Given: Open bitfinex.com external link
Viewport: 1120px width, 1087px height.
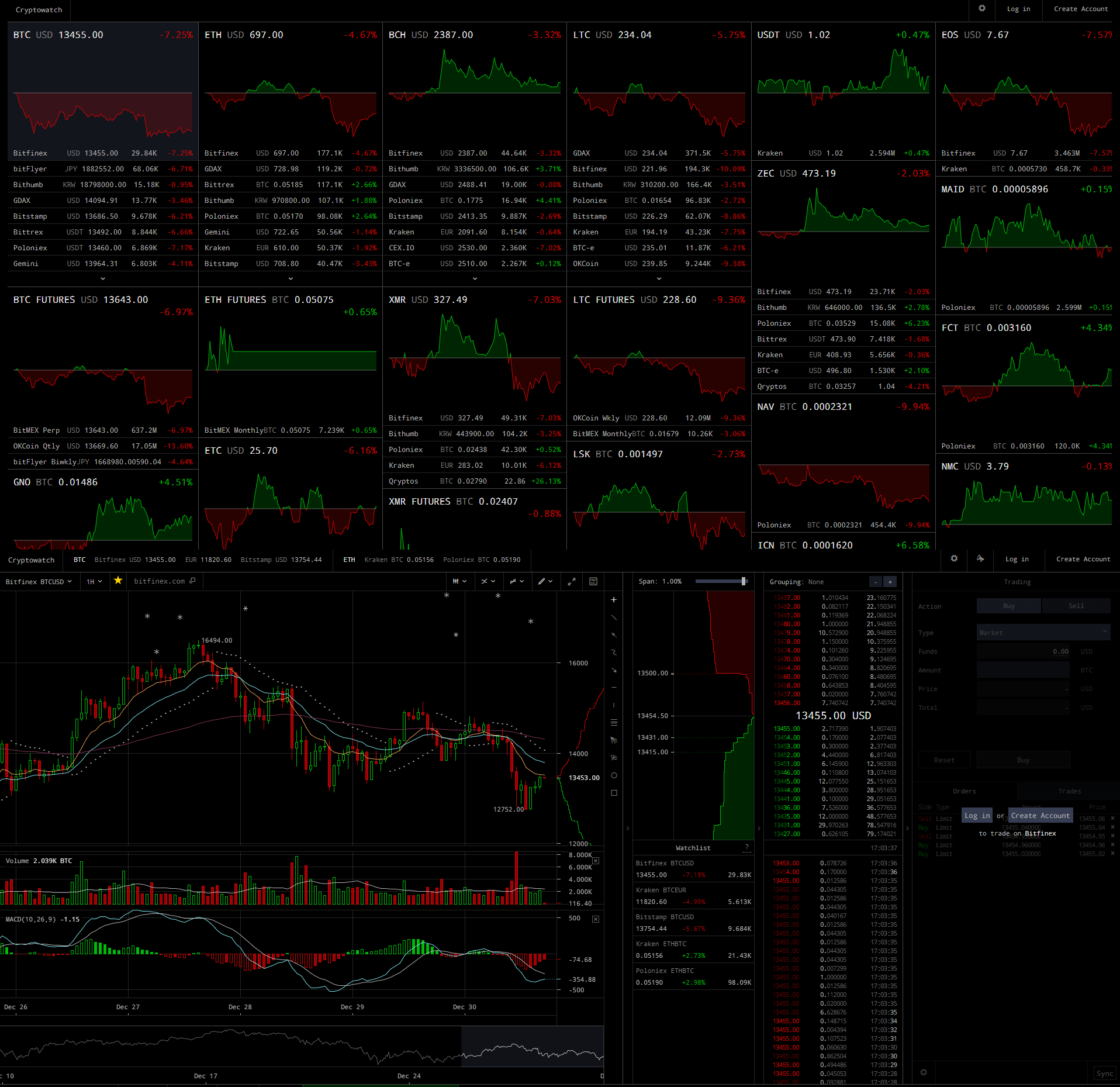Looking at the screenshot, I should click(x=164, y=581).
